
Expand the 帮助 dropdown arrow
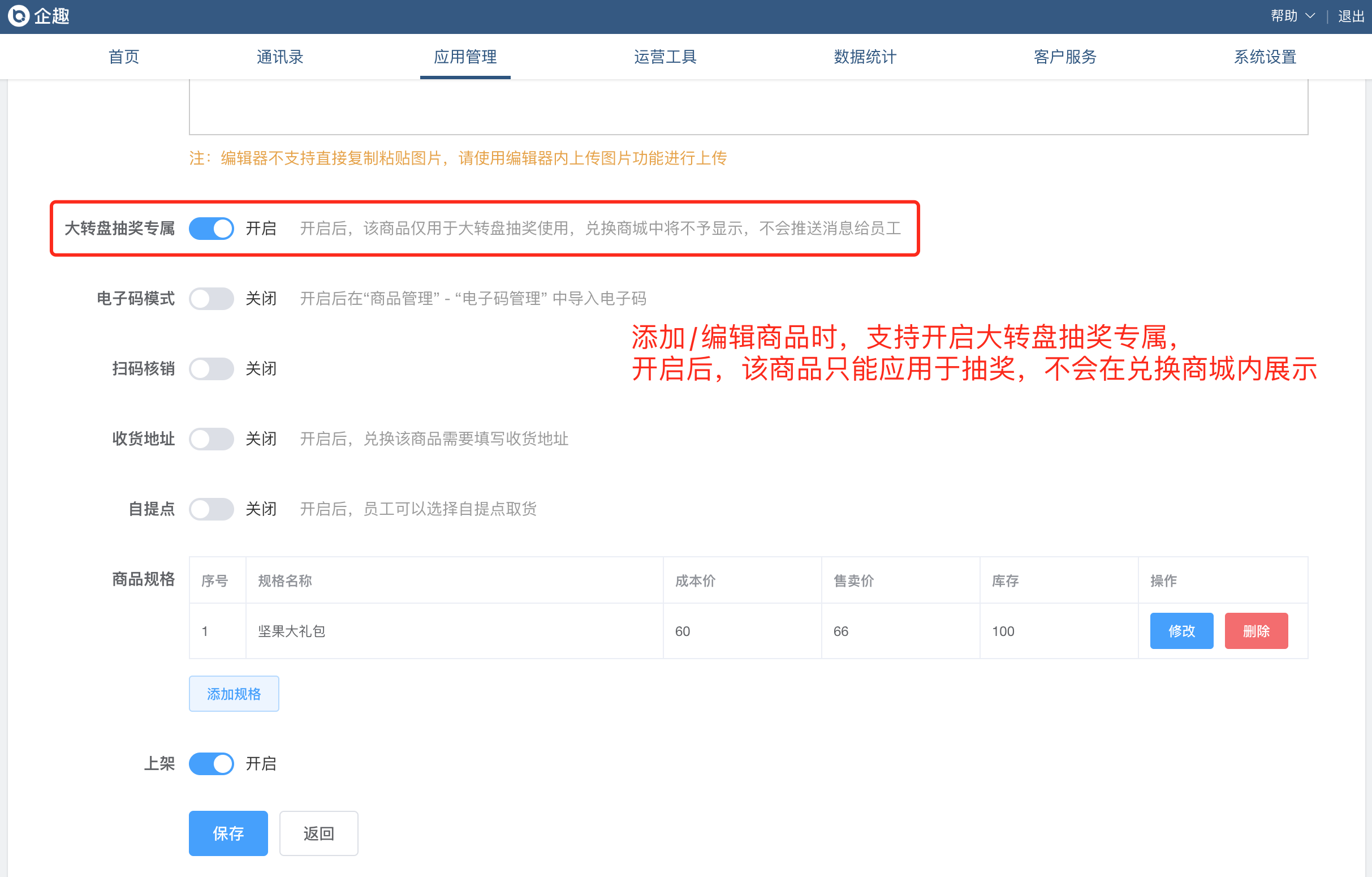(1310, 16)
